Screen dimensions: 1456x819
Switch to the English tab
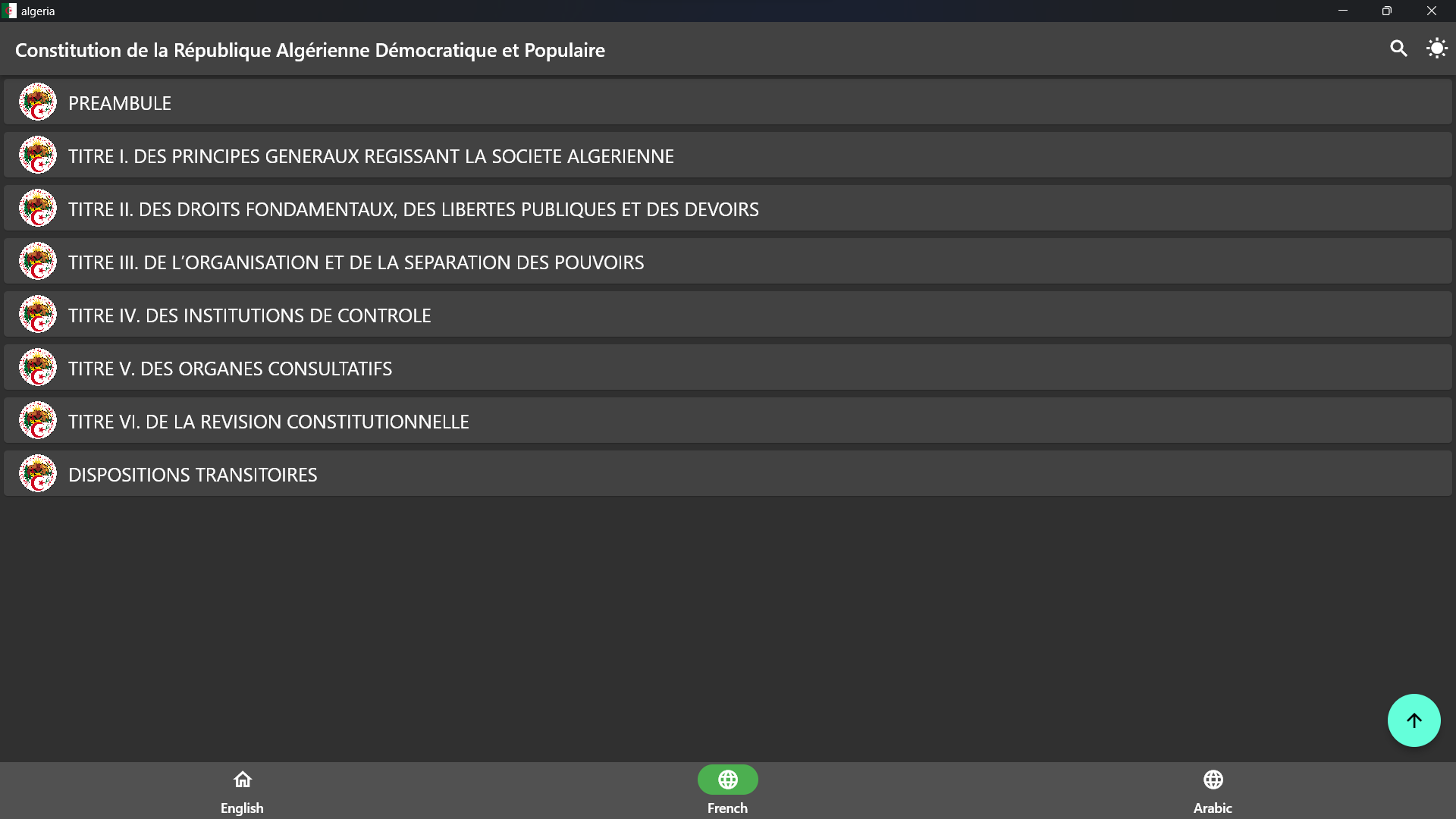pyautogui.click(x=242, y=790)
